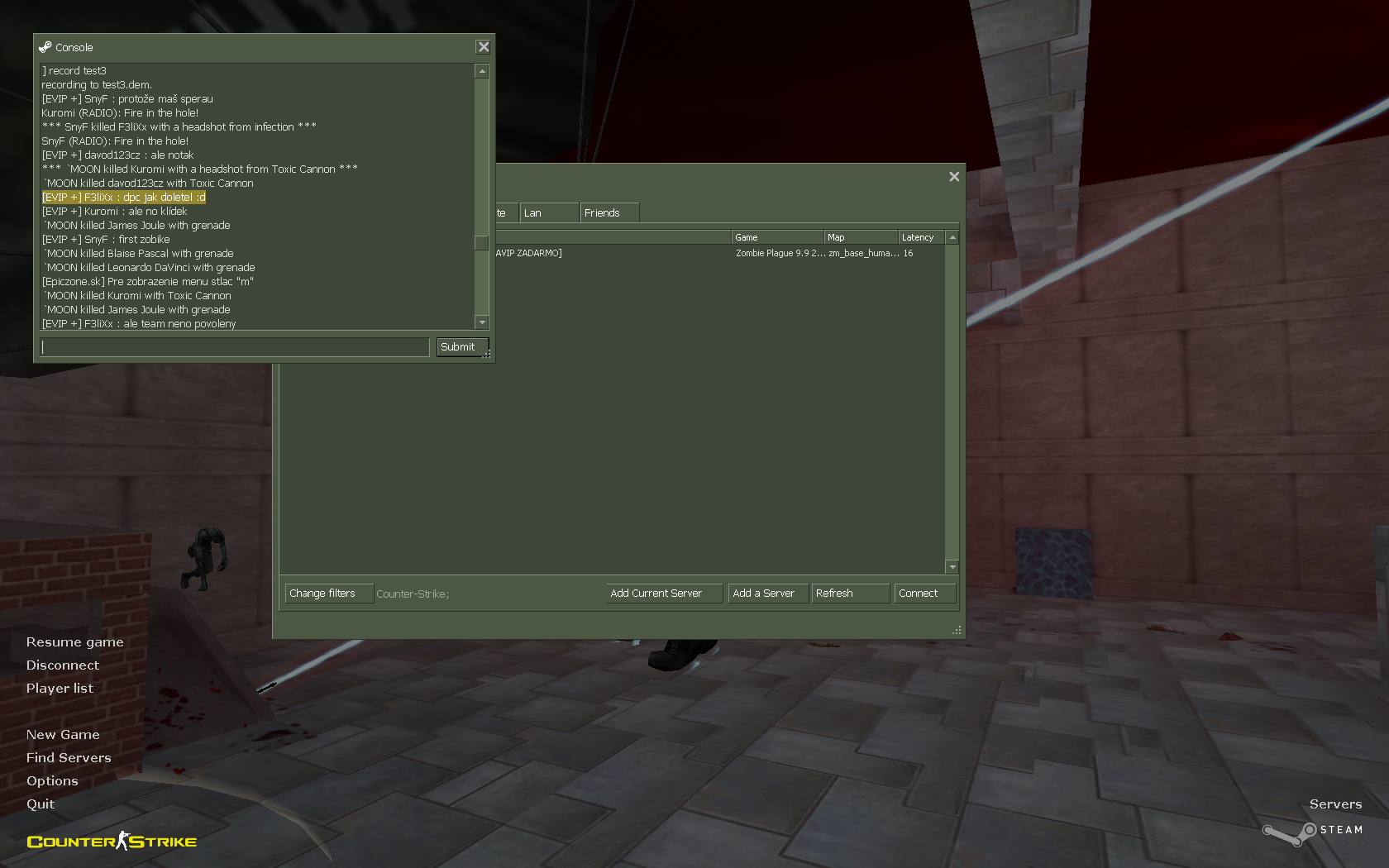Screen dimensions: 1389x868
Task: Select Resume game in menu
Action: click(74, 642)
